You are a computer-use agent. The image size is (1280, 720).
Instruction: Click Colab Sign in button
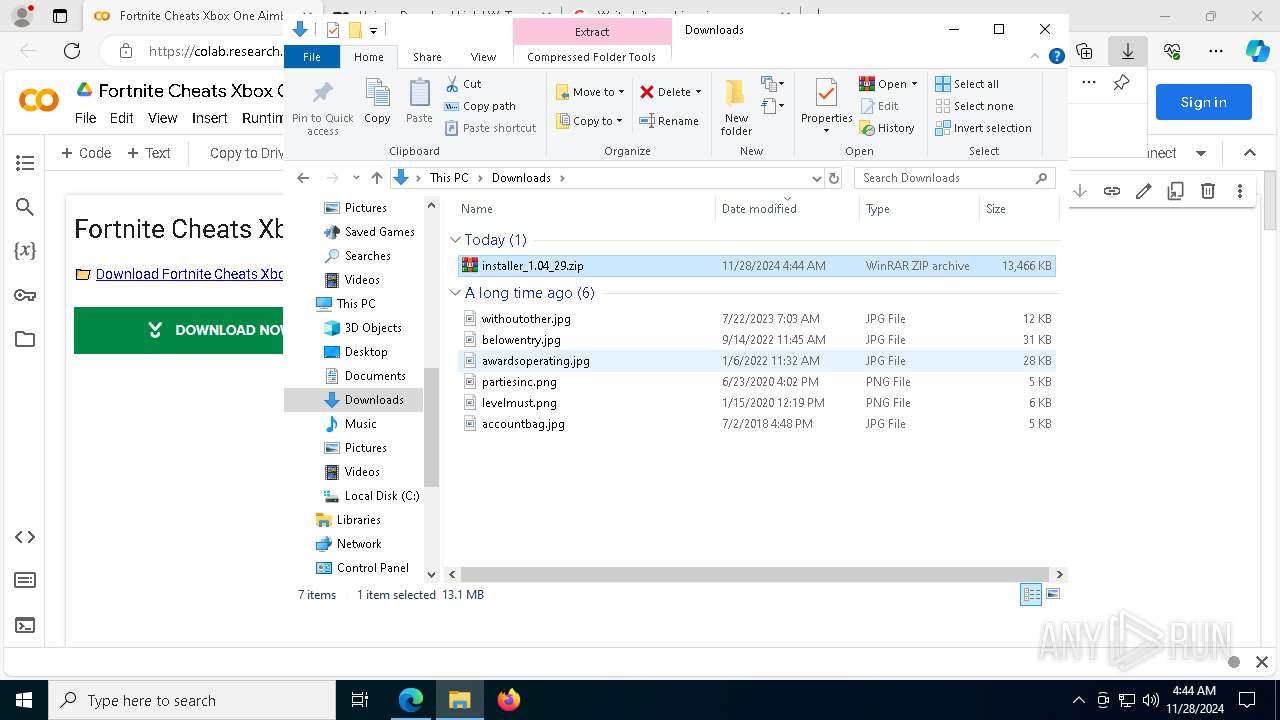click(1204, 102)
